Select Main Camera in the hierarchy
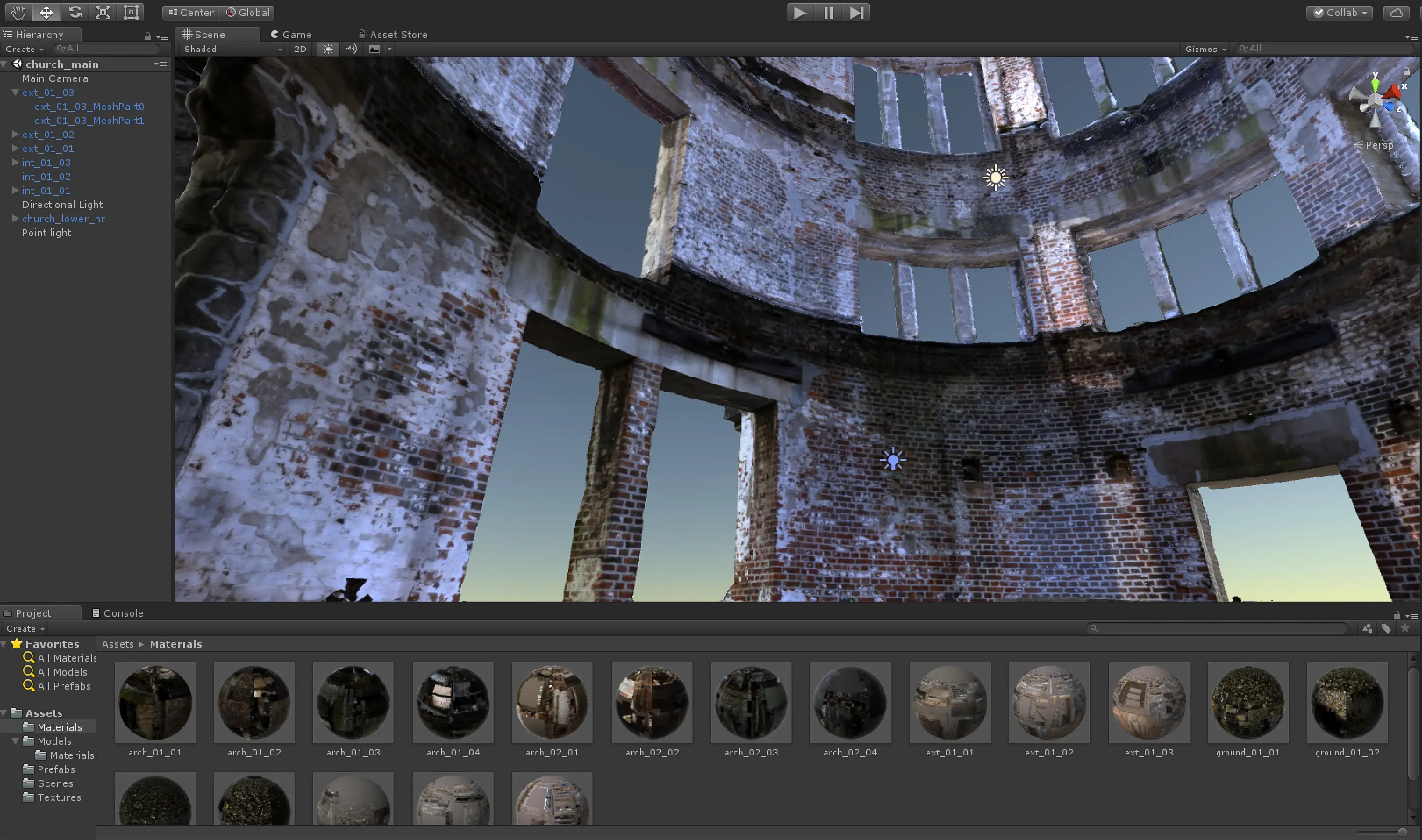Screen dimensions: 1422x840 click(55, 78)
